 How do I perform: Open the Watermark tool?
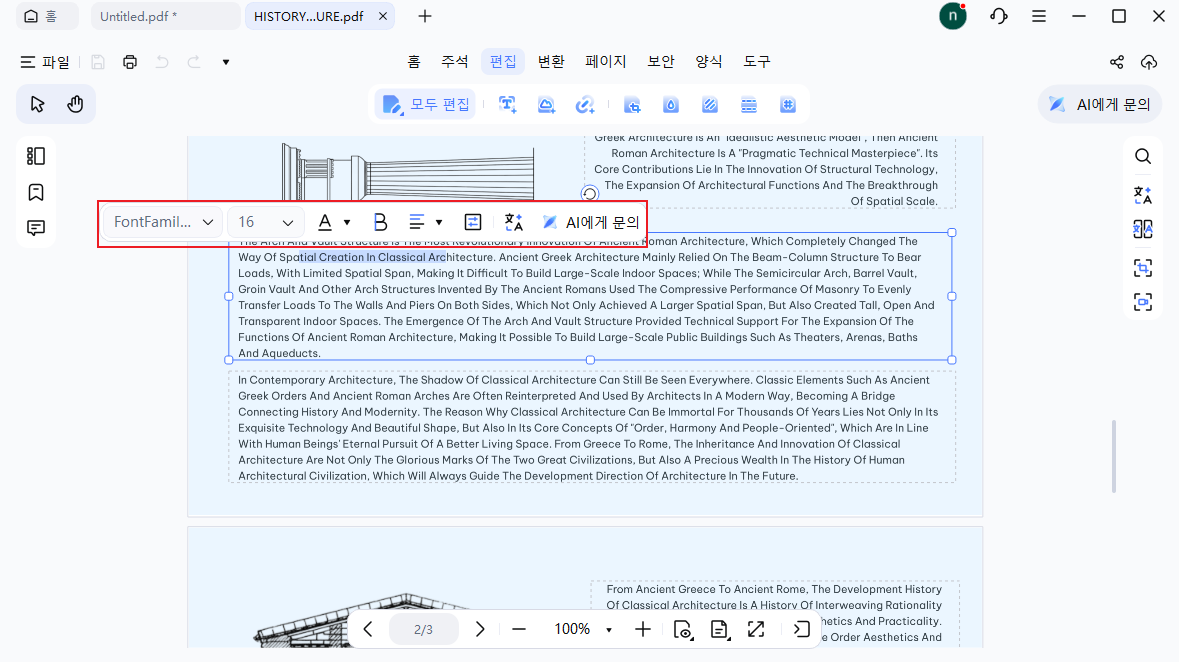point(671,105)
